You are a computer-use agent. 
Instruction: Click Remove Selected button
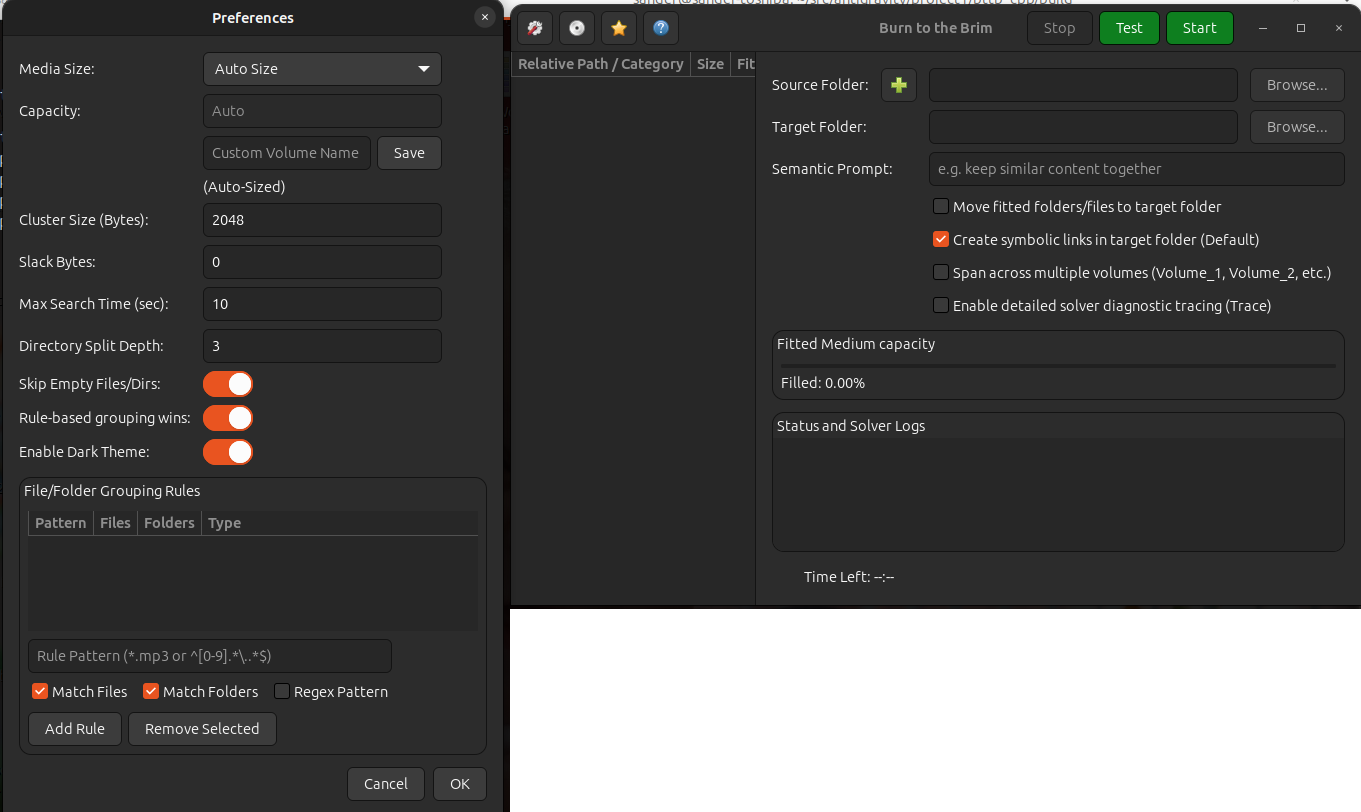(202, 729)
